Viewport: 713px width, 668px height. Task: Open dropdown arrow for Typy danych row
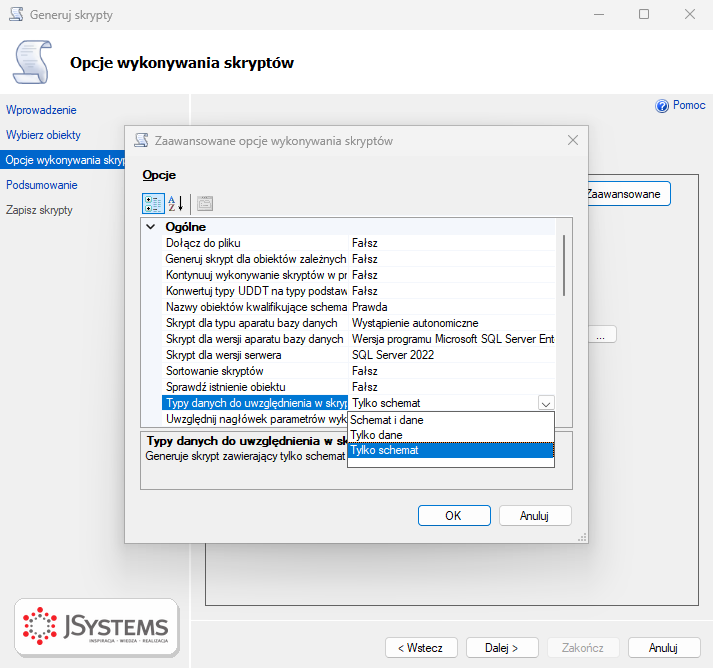[x=546, y=403]
